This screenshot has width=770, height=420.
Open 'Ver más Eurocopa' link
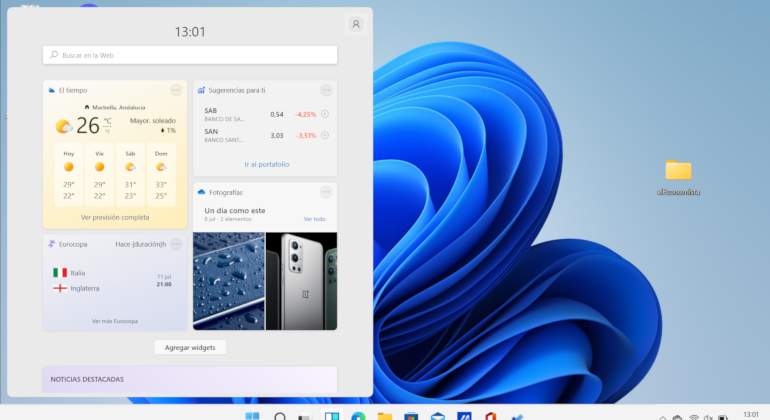pos(115,321)
